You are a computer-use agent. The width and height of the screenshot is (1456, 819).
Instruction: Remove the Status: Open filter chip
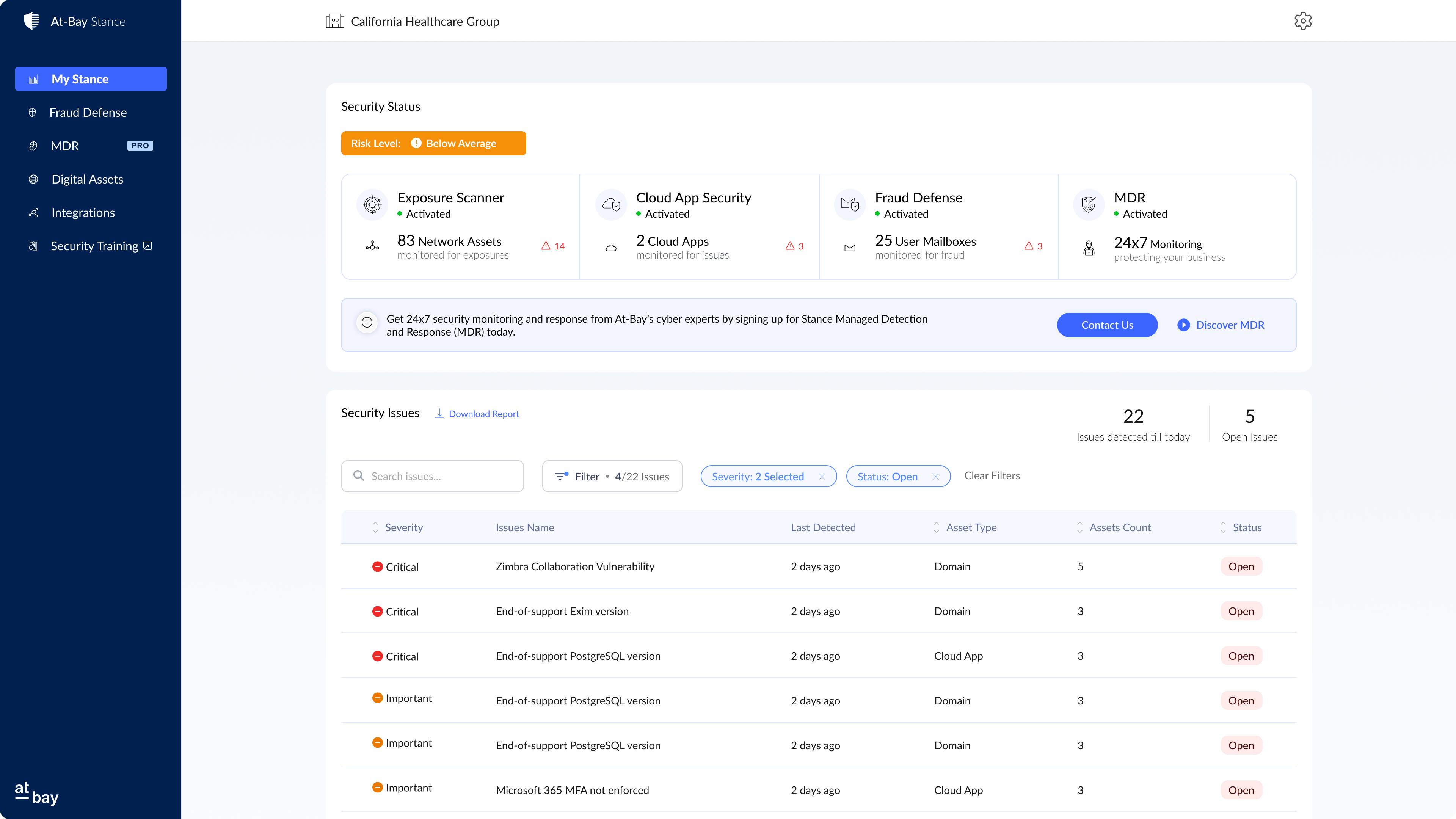tap(935, 477)
